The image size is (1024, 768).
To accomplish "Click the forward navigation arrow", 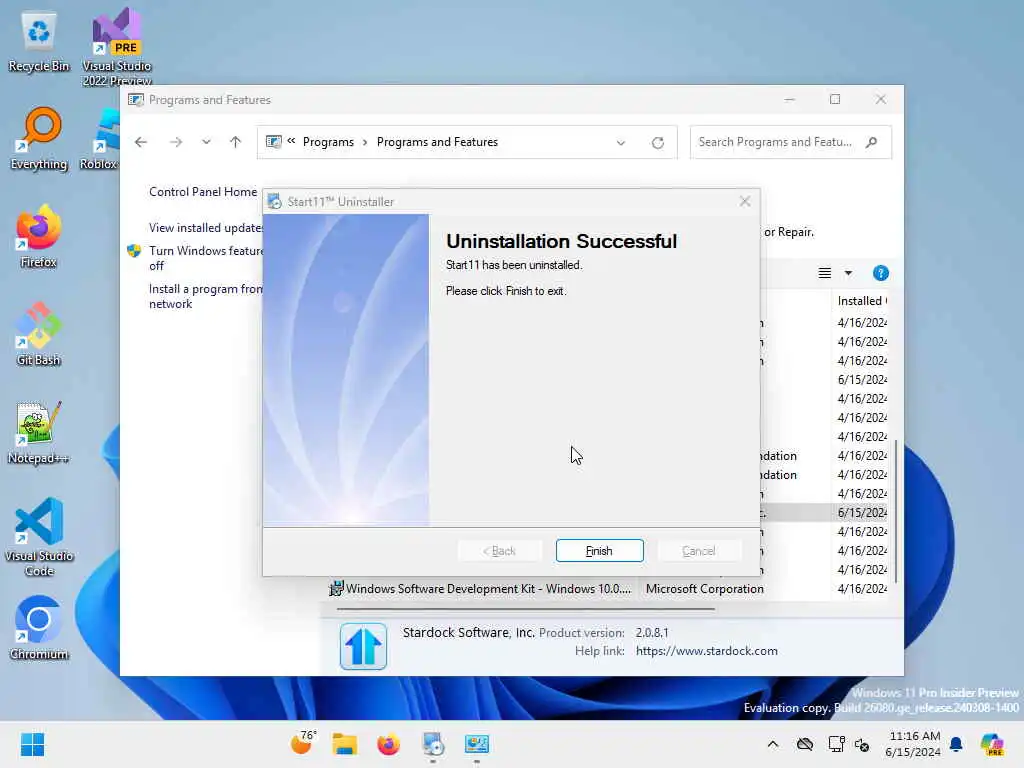I will 176,142.
